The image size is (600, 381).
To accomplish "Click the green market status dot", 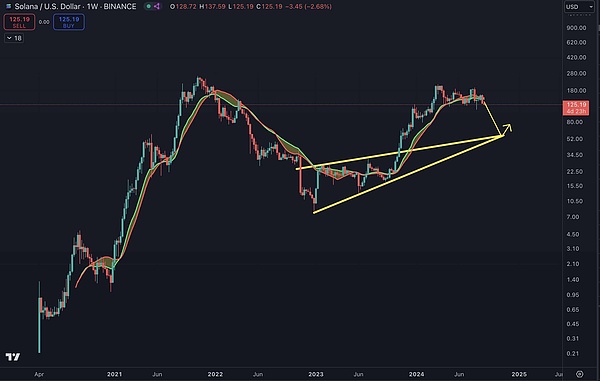I will coord(148,7).
